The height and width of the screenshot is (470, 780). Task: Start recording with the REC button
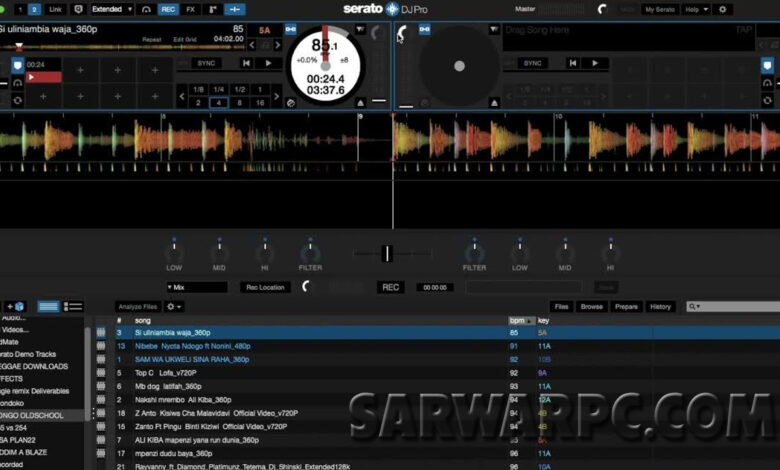point(390,287)
